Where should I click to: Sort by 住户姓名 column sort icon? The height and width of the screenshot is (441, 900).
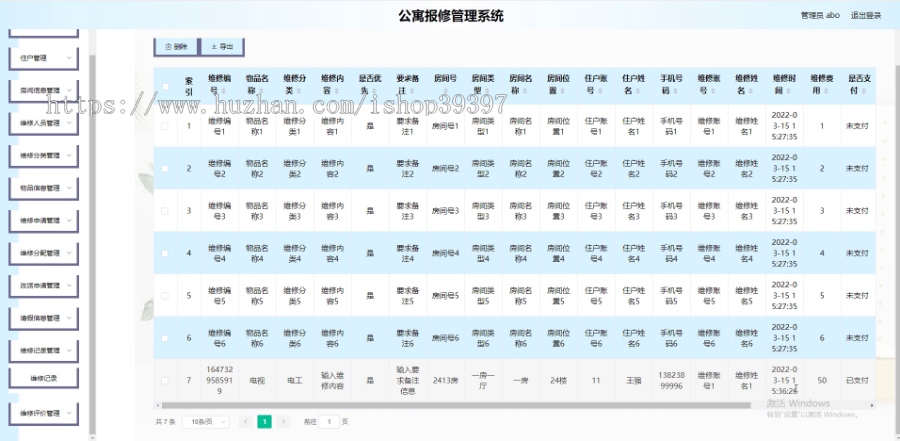637,91
